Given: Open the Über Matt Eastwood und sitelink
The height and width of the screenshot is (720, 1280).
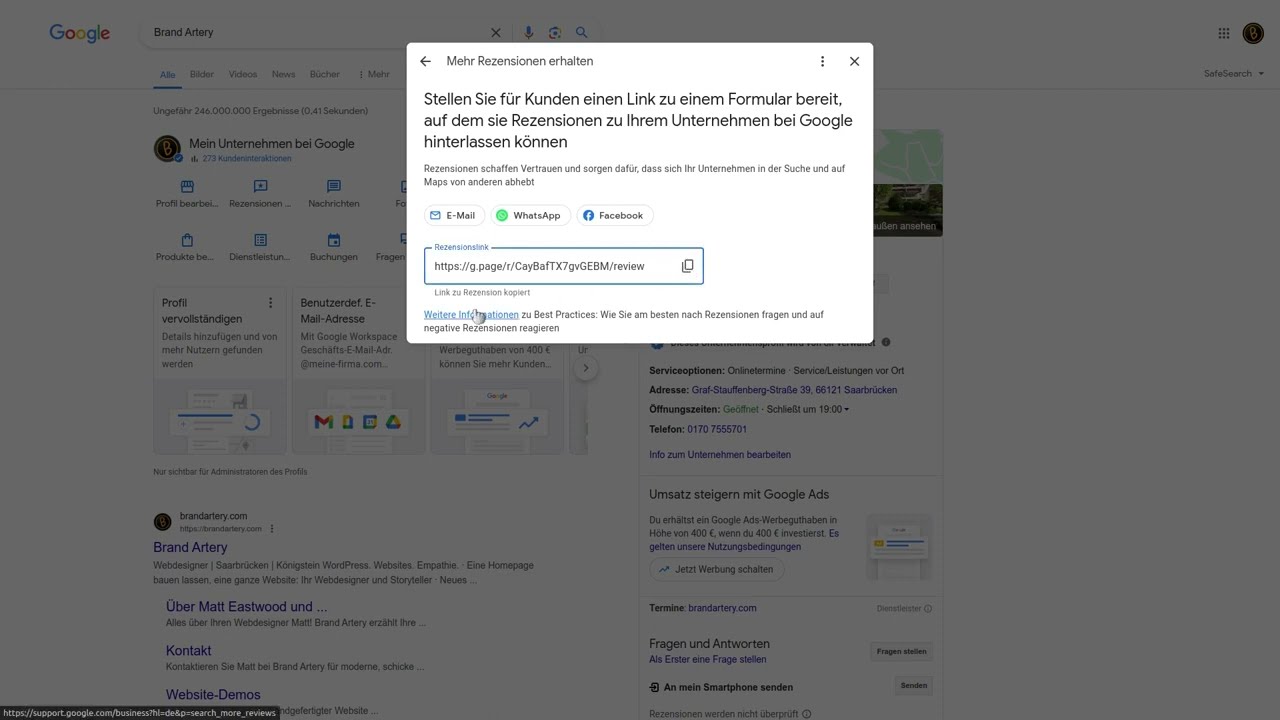Looking at the screenshot, I should (x=246, y=606).
